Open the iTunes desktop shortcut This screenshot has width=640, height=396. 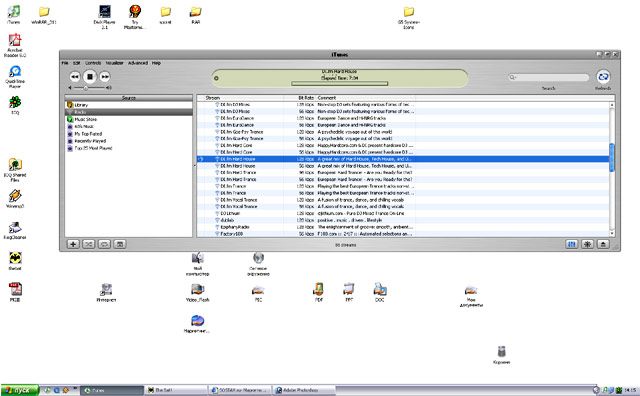pyautogui.click(x=13, y=15)
